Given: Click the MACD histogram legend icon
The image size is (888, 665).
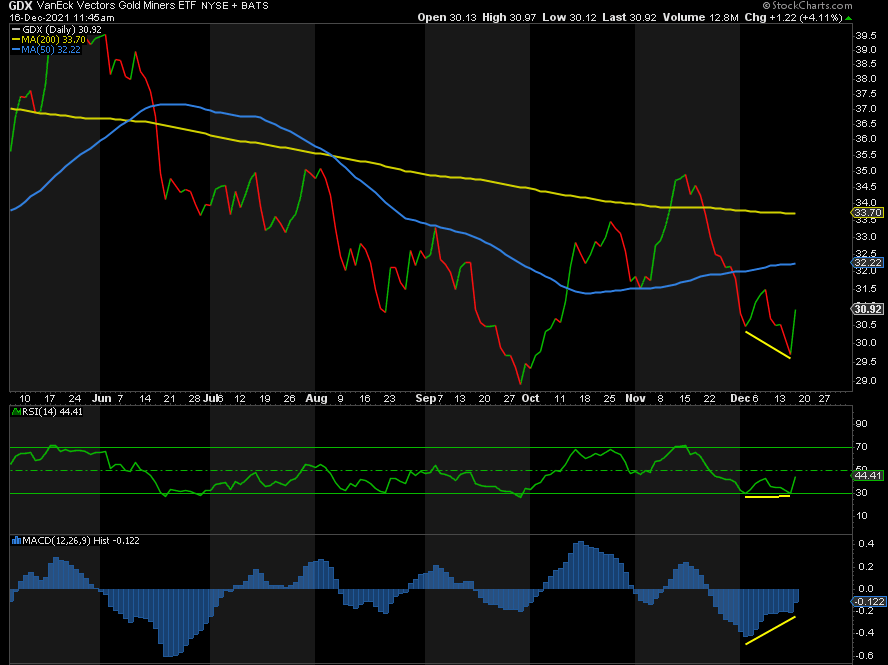Looking at the screenshot, I should tap(16, 541).
